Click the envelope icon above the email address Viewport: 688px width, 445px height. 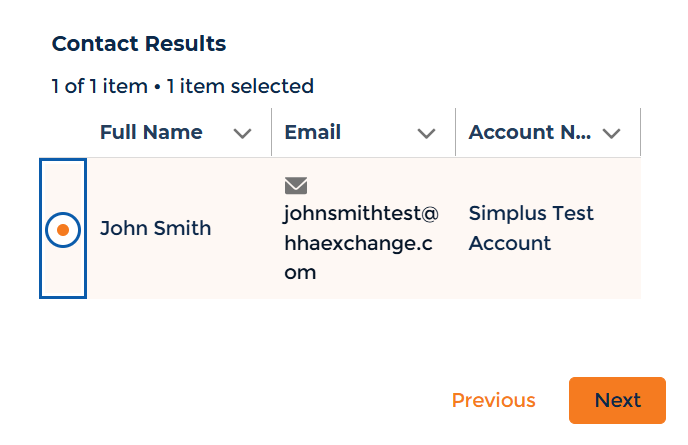coord(296,185)
